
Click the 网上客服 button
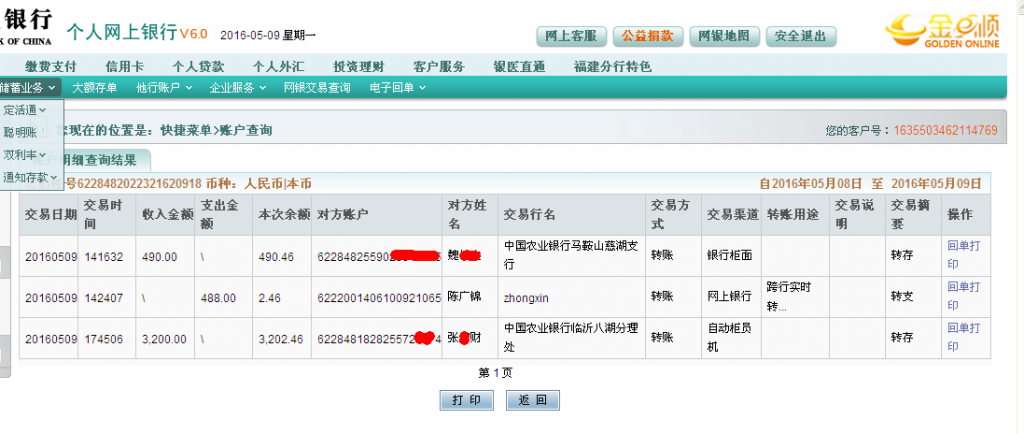point(571,37)
